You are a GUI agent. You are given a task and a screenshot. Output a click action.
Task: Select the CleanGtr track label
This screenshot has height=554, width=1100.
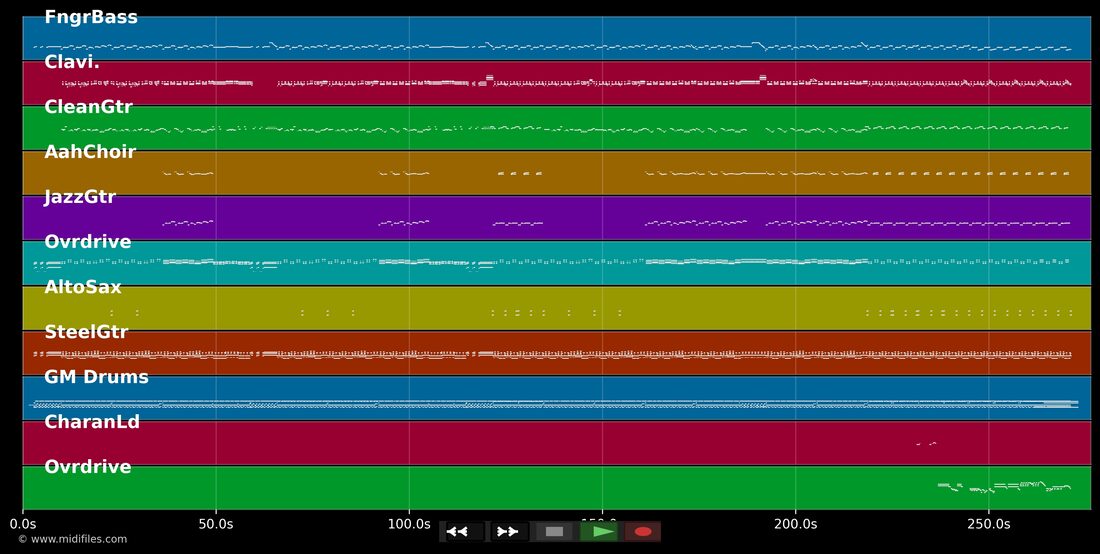coord(88,107)
